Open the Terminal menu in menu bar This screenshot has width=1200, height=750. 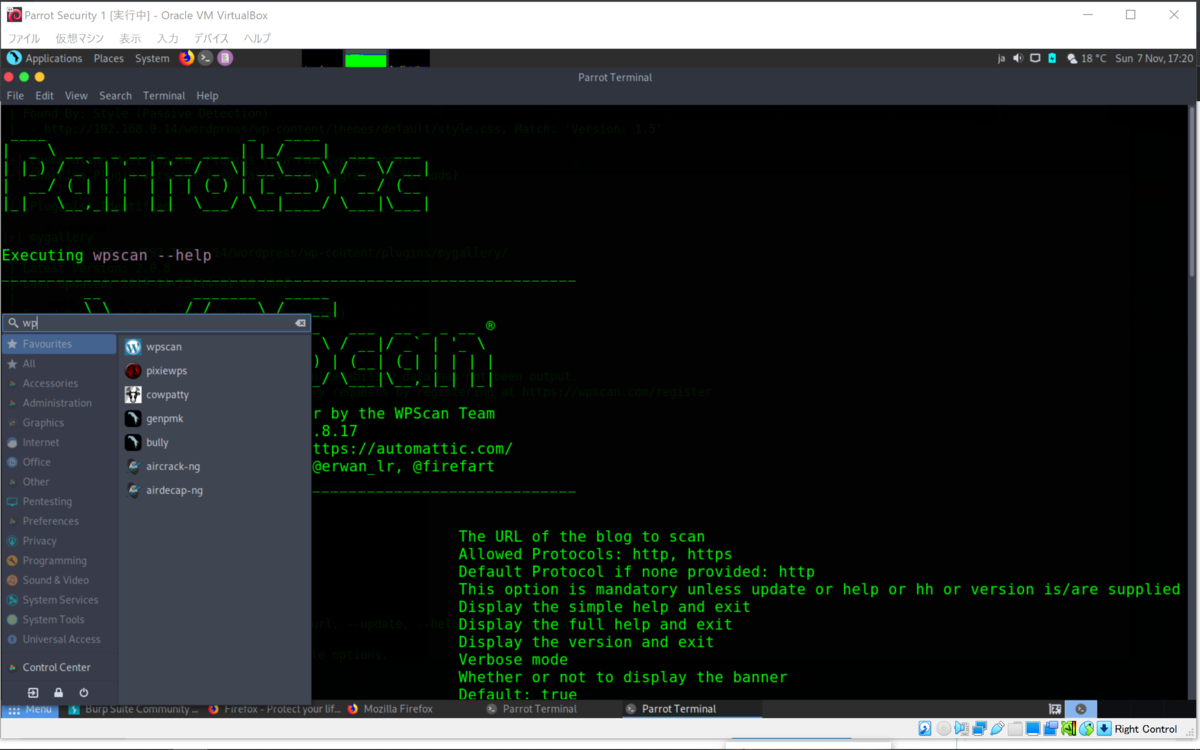click(164, 96)
